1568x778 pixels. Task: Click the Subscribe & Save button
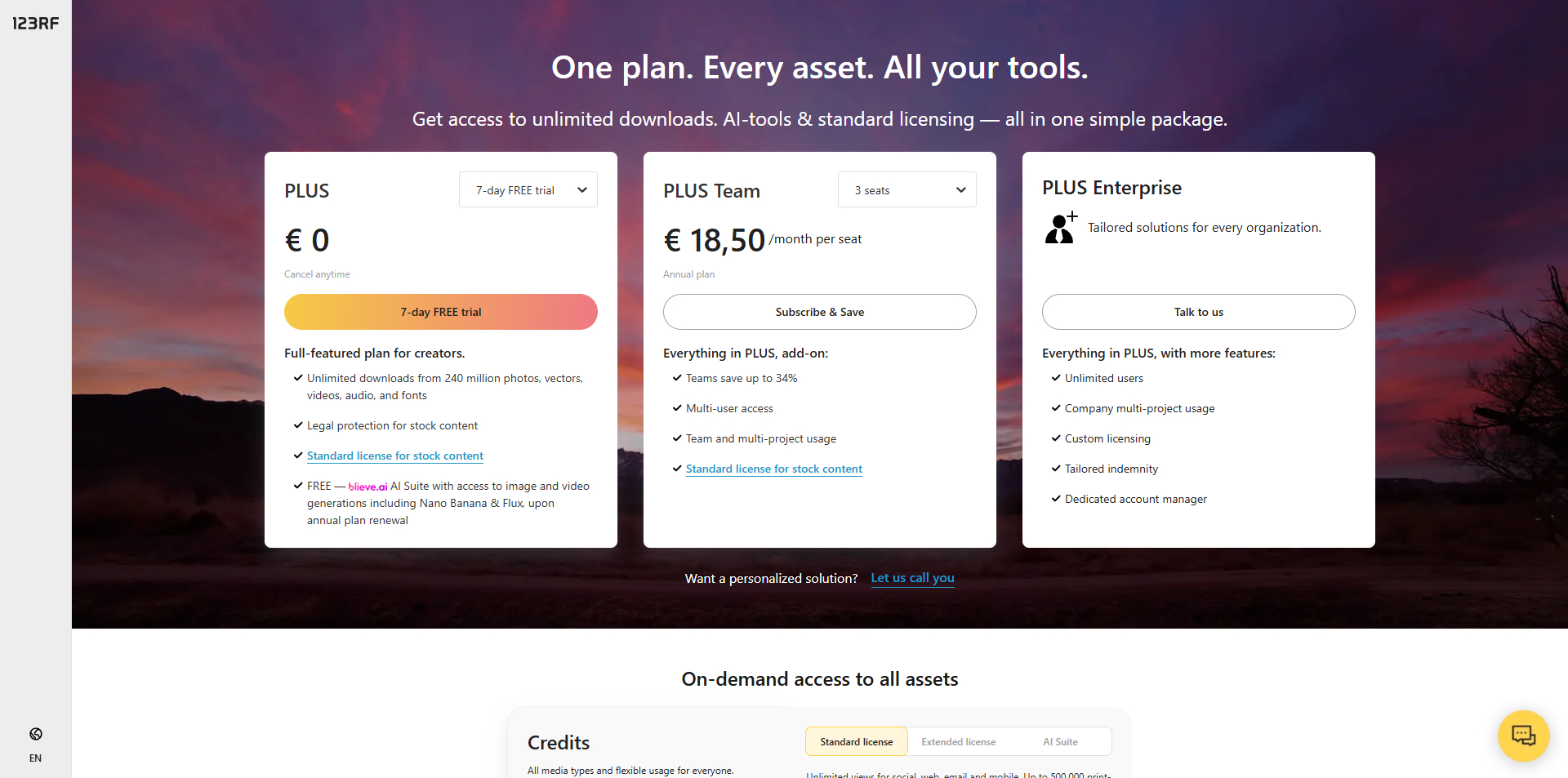819,312
